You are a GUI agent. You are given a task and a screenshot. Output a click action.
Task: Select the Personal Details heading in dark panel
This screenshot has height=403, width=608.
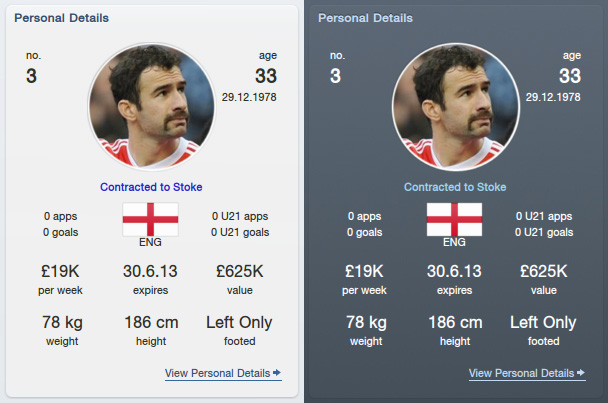click(x=366, y=18)
